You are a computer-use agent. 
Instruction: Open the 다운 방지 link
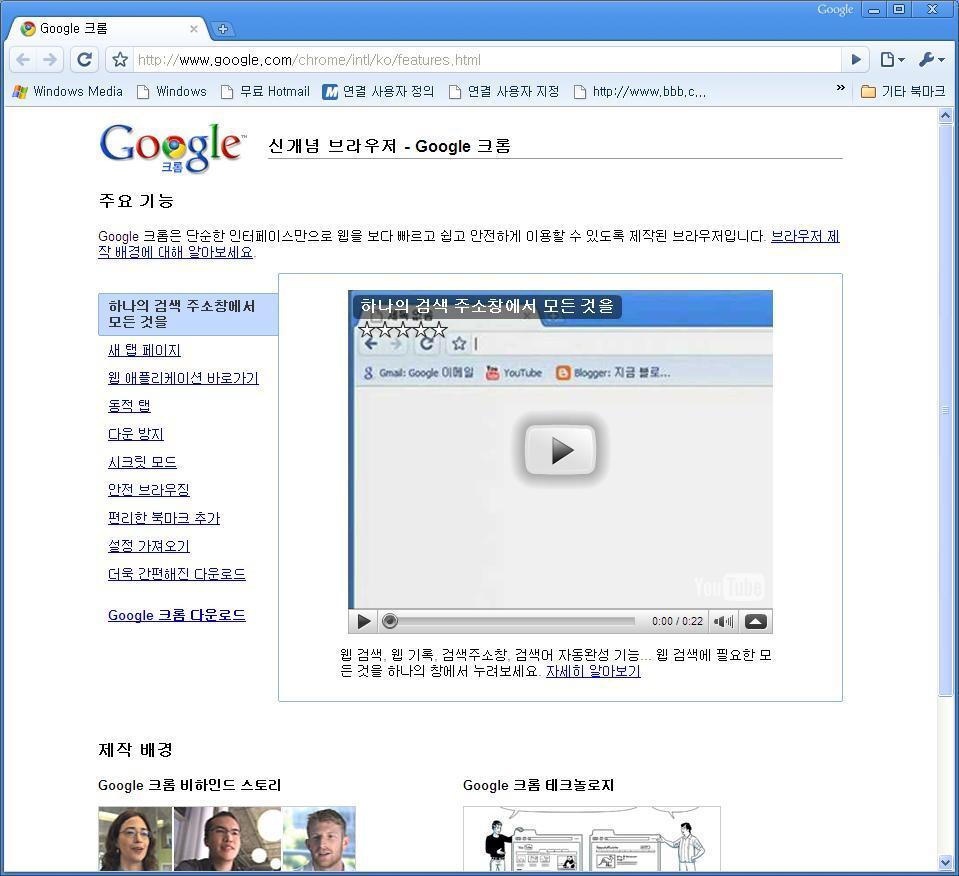click(x=136, y=434)
